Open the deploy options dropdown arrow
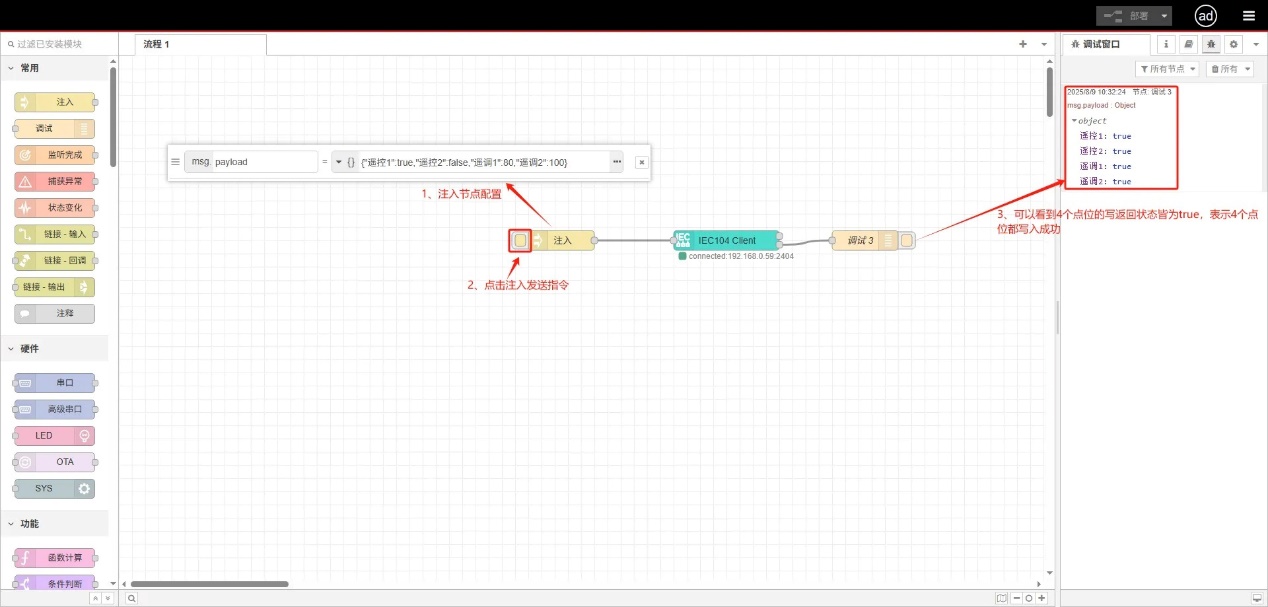Viewport: 1268px width, 607px height. pos(1165,16)
